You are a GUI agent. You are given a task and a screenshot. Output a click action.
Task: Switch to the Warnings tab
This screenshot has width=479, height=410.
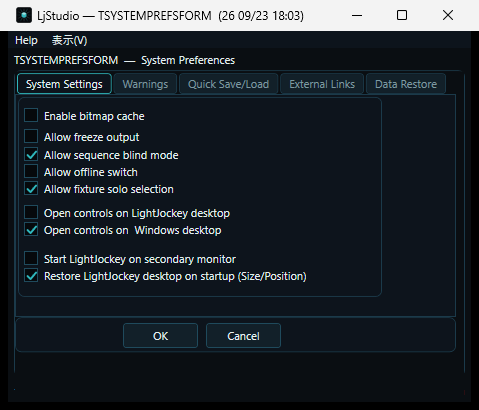[145, 84]
